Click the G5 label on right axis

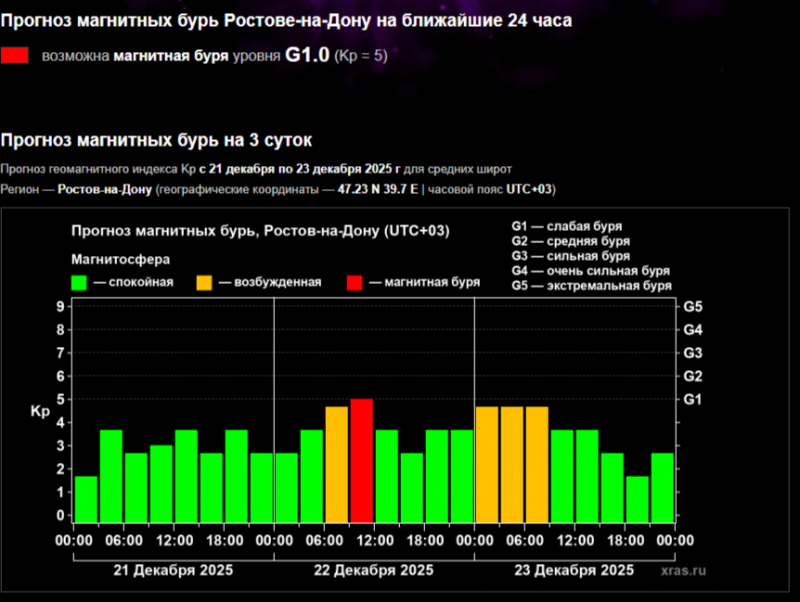tap(693, 306)
